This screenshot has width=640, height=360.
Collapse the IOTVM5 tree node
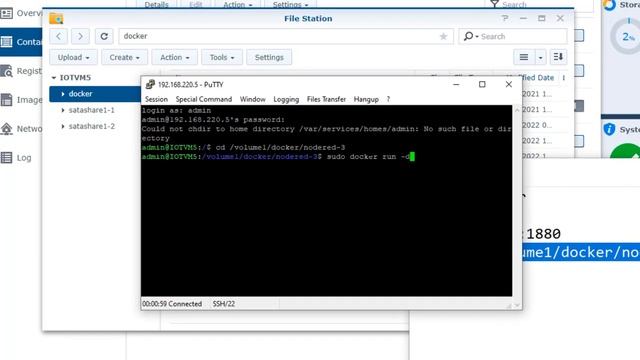54,78
